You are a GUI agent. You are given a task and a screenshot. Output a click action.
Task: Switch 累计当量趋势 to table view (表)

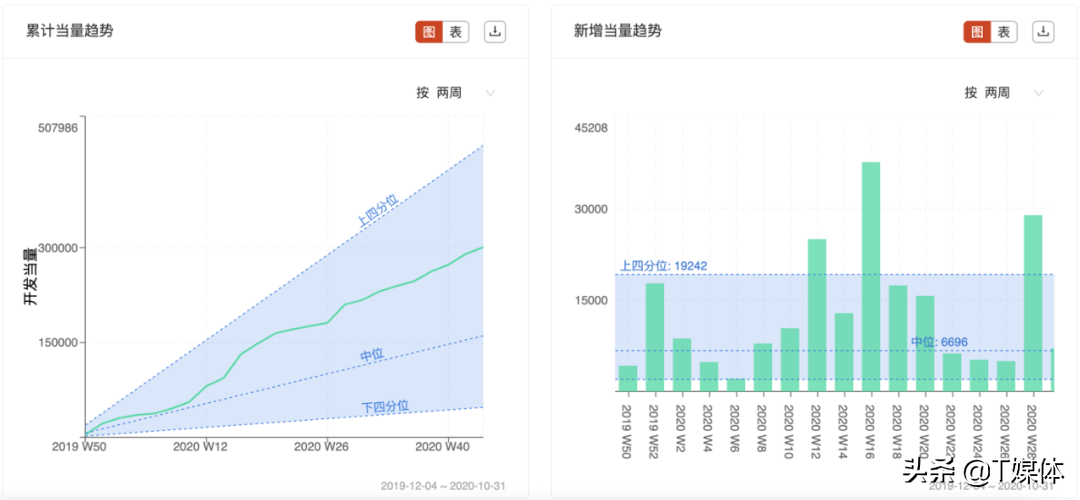coord(456,32)
